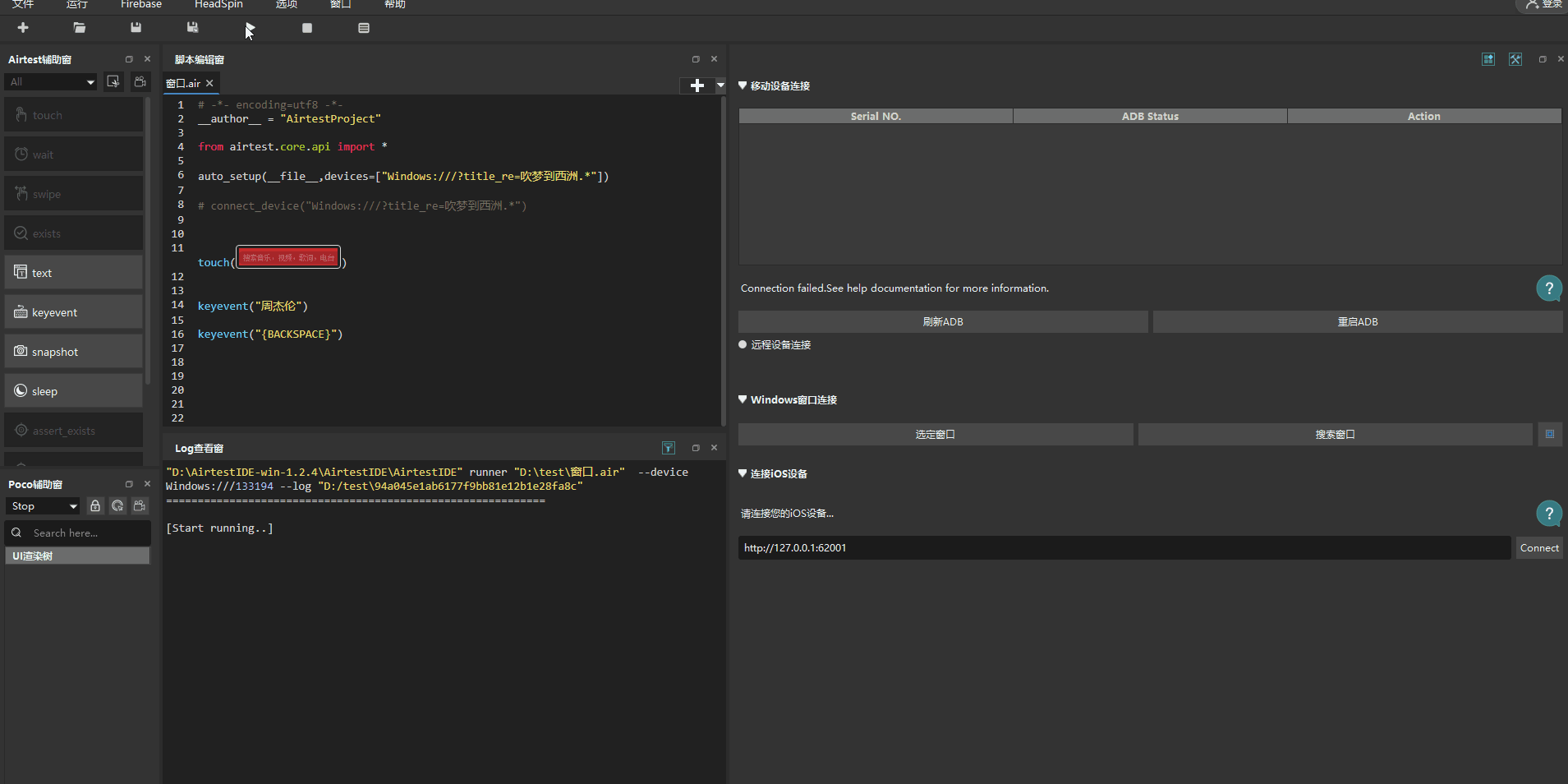Screen dimensions: 1568x784
Task: Click the stop script square icon
Action: click(x=307, y=28)
